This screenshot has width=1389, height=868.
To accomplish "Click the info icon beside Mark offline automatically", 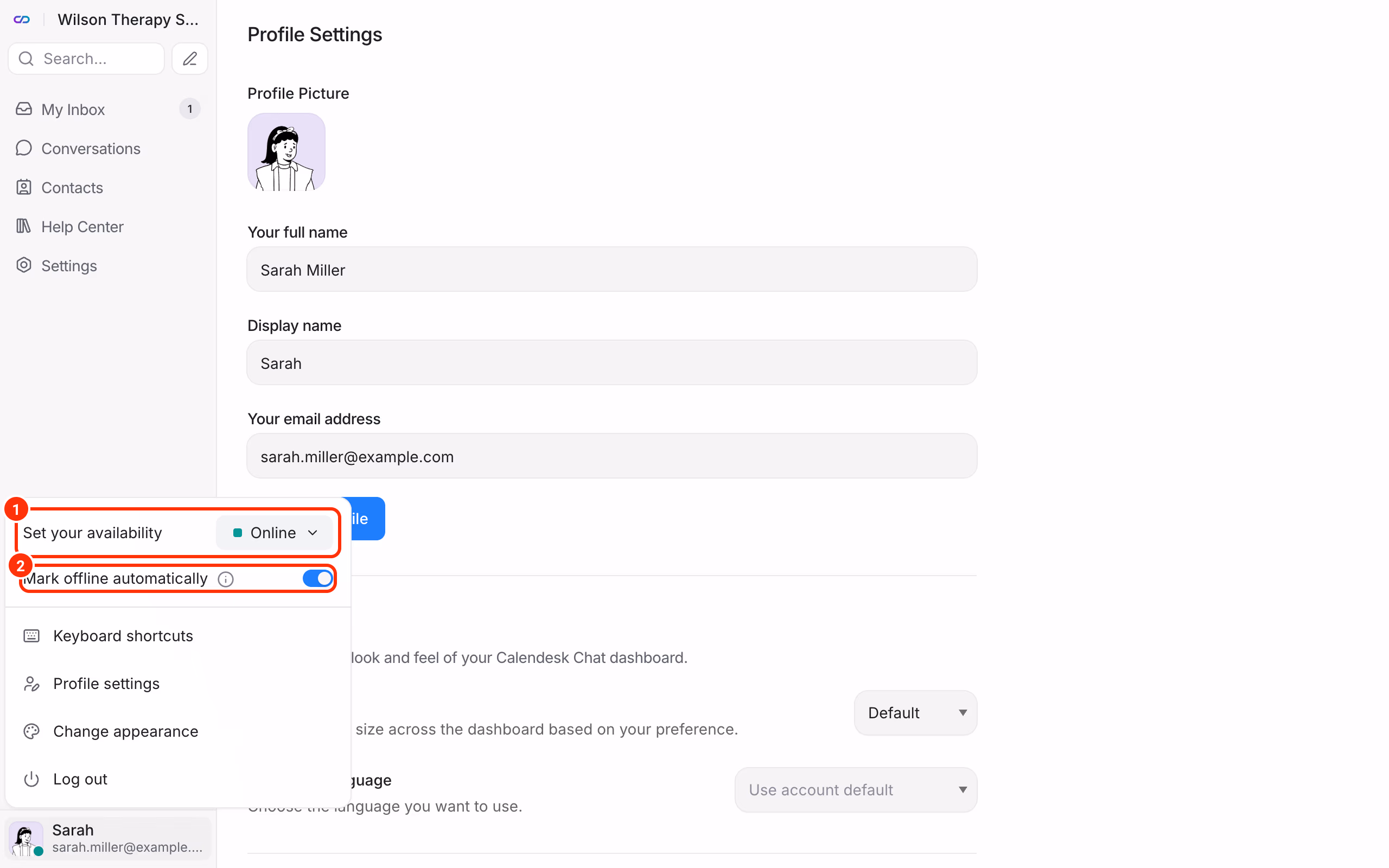I will pos(226,579).
